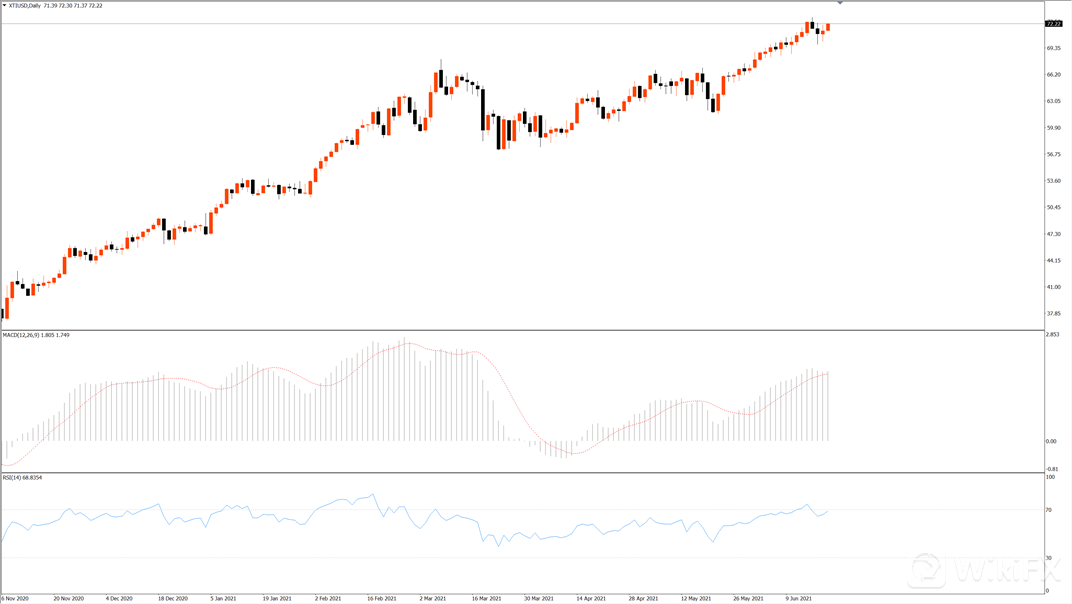
Task: Click the RSI 100 scale label
Action: [1049, 478]
